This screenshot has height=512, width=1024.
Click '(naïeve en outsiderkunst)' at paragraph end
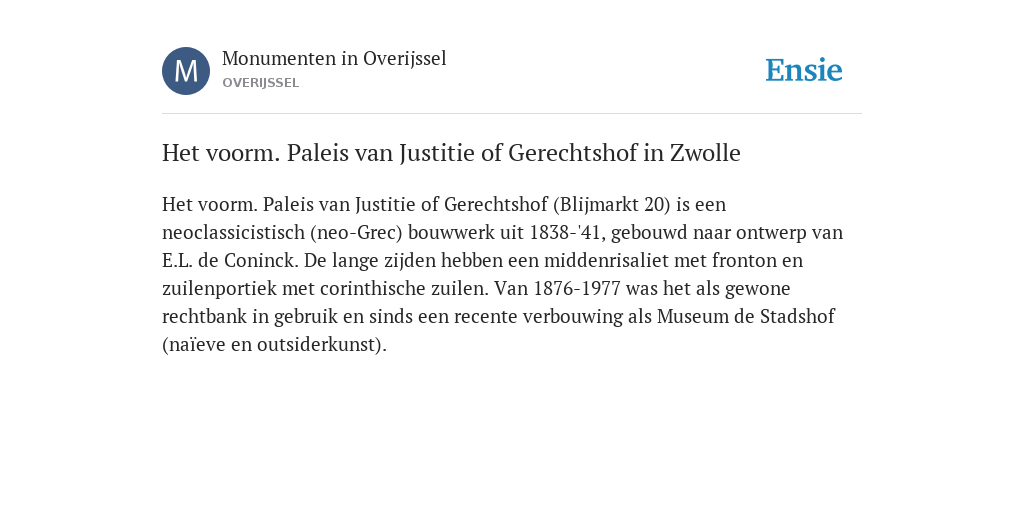click(x=274, y=345)
